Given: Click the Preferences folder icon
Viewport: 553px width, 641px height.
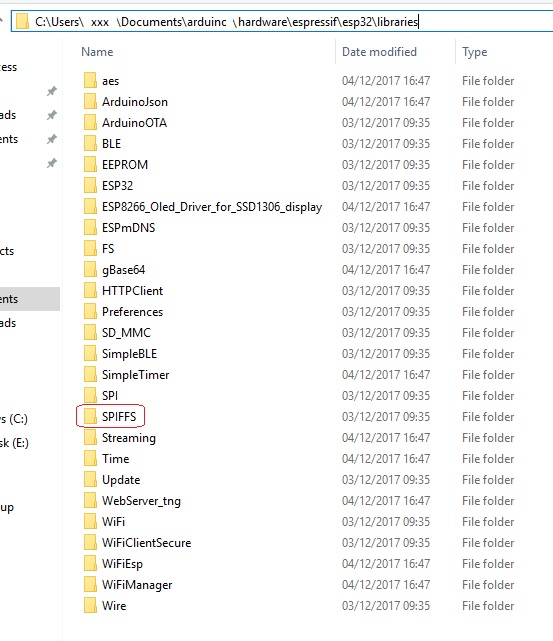Looking at the screenshot, I should (90, 312).
